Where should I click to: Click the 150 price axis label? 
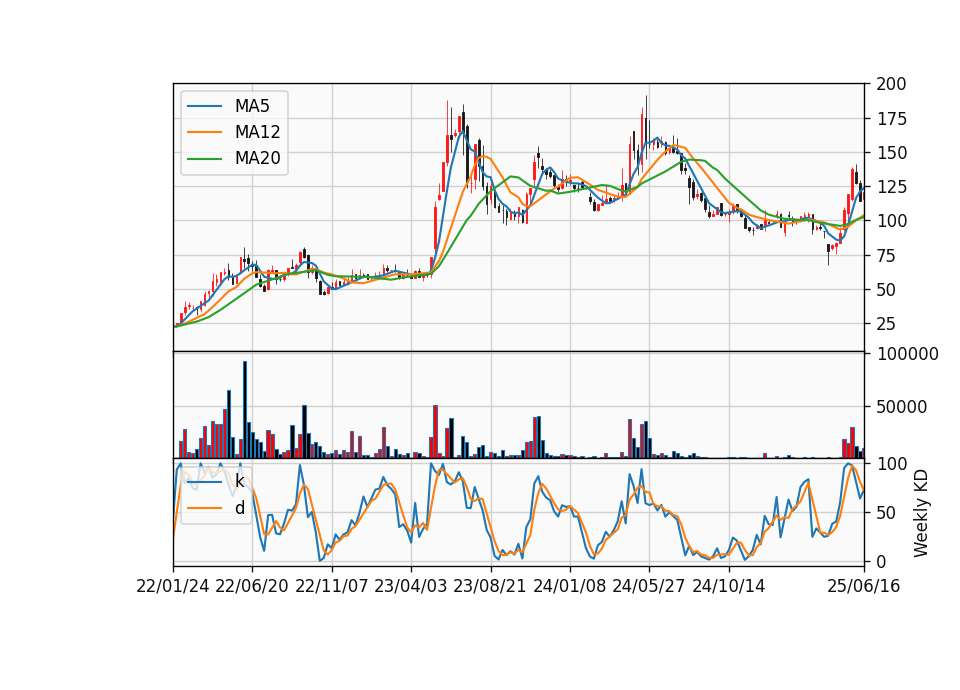pyautogui.click(x=891, y=152)
